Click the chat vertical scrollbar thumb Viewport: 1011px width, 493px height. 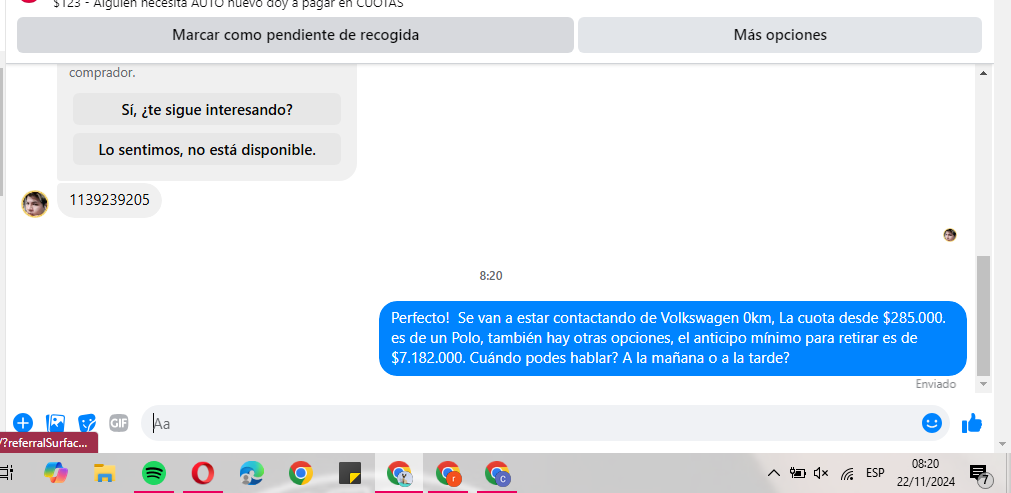[983, 316]
